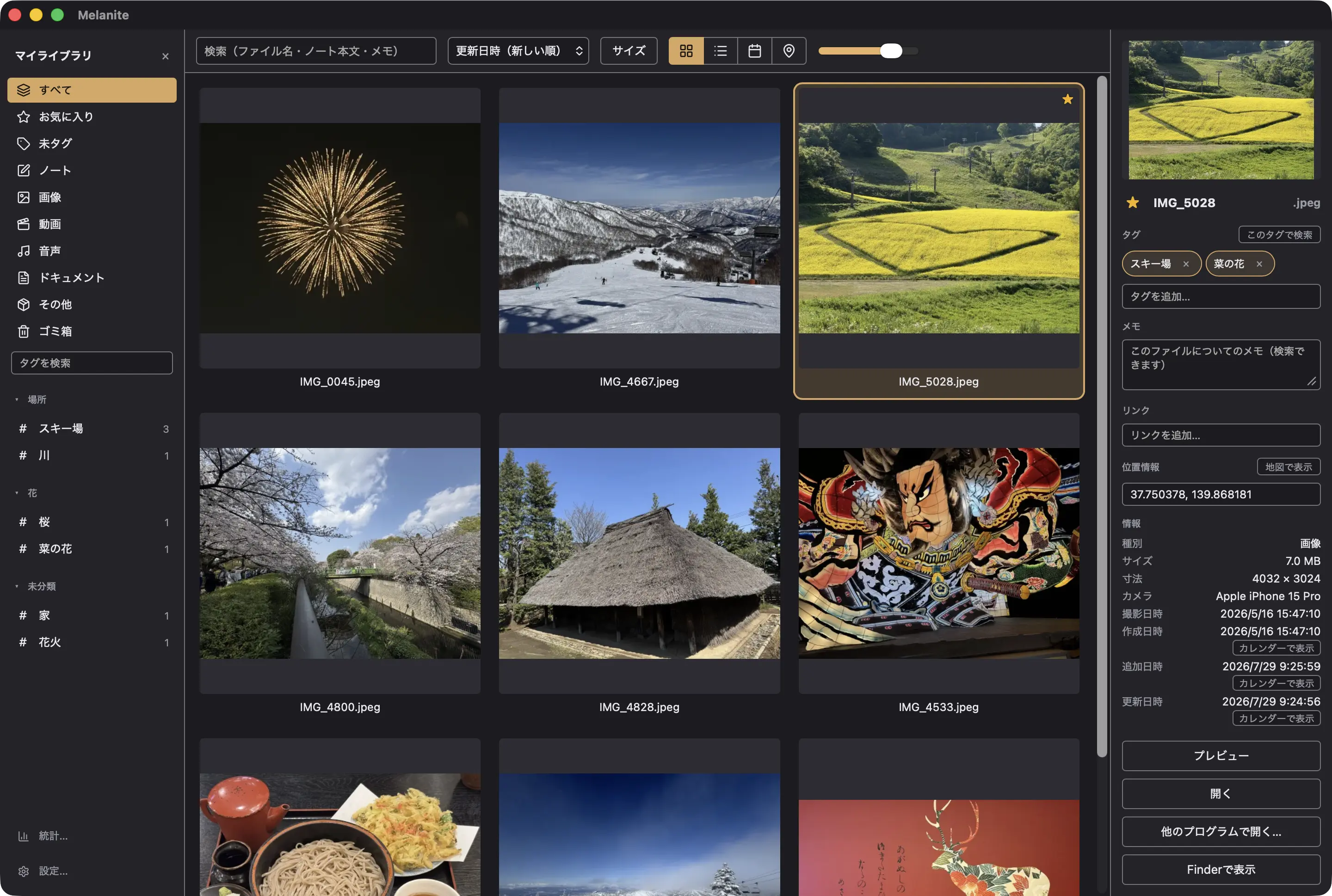Screen dimensions: 1332x896
Task: Filter by 動画 videos
Action: point(92,224)
